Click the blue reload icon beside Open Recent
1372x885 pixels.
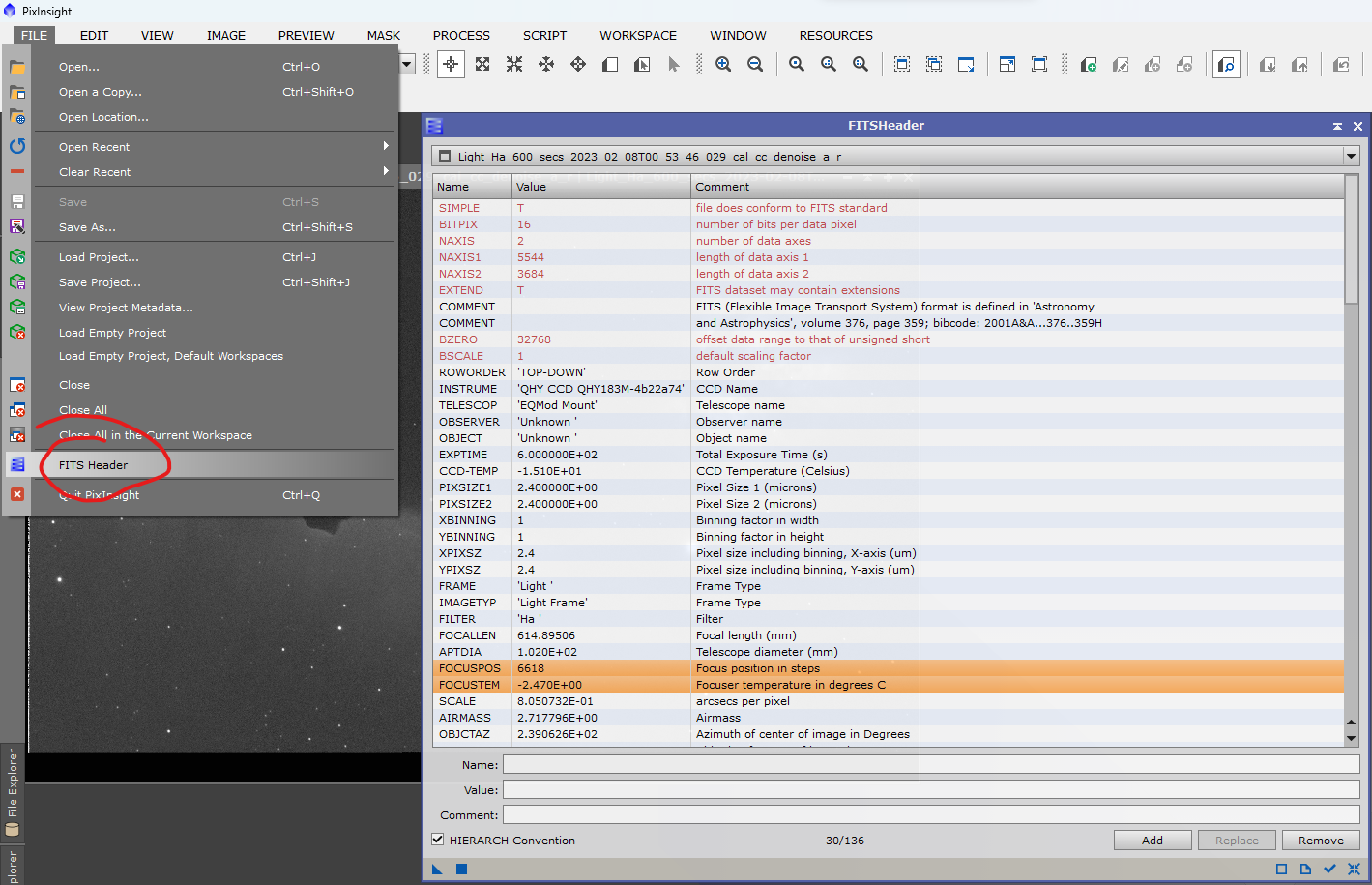point(17,146)
